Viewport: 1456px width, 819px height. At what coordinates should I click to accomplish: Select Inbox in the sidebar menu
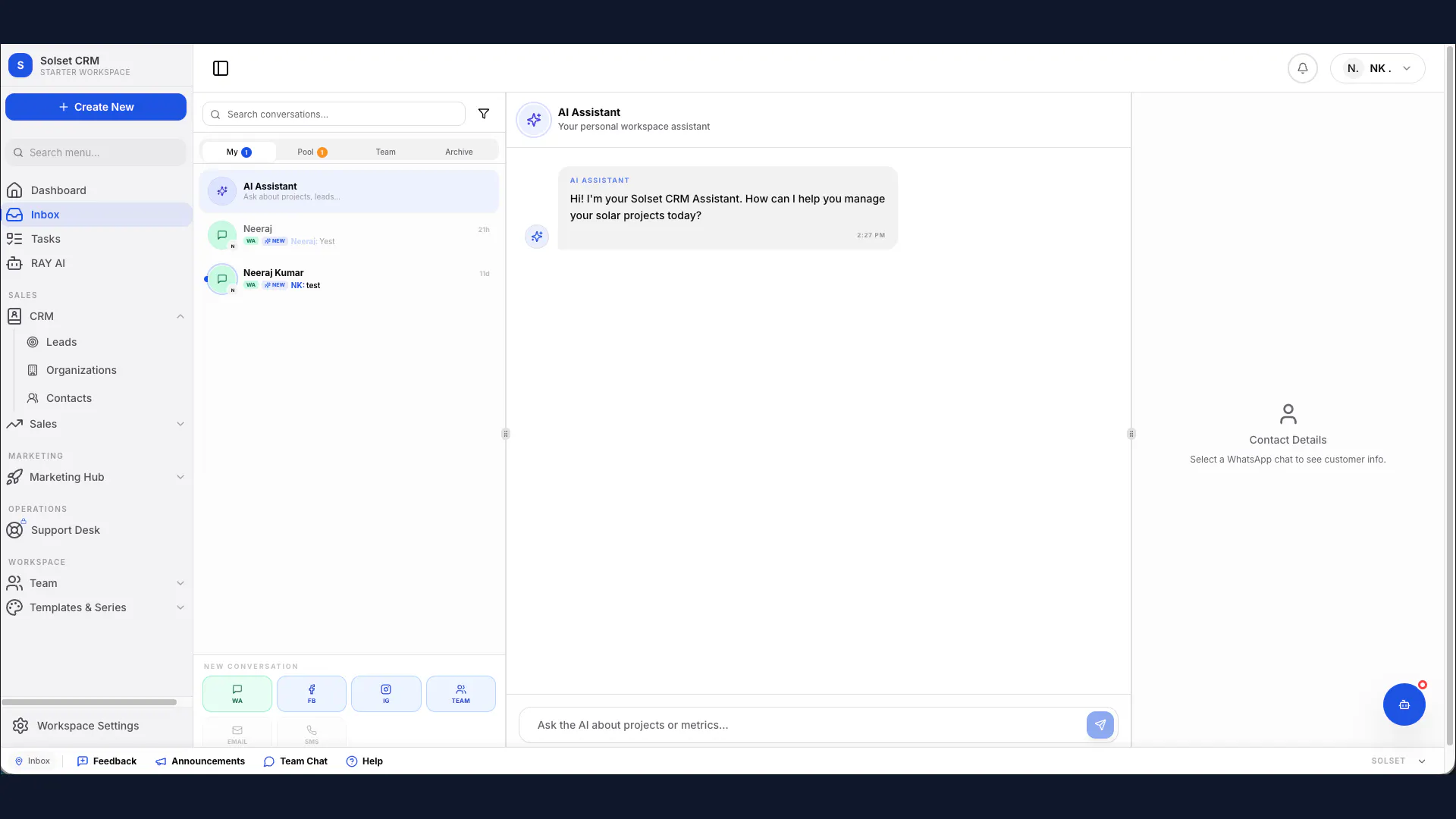[x=96, y=215]
